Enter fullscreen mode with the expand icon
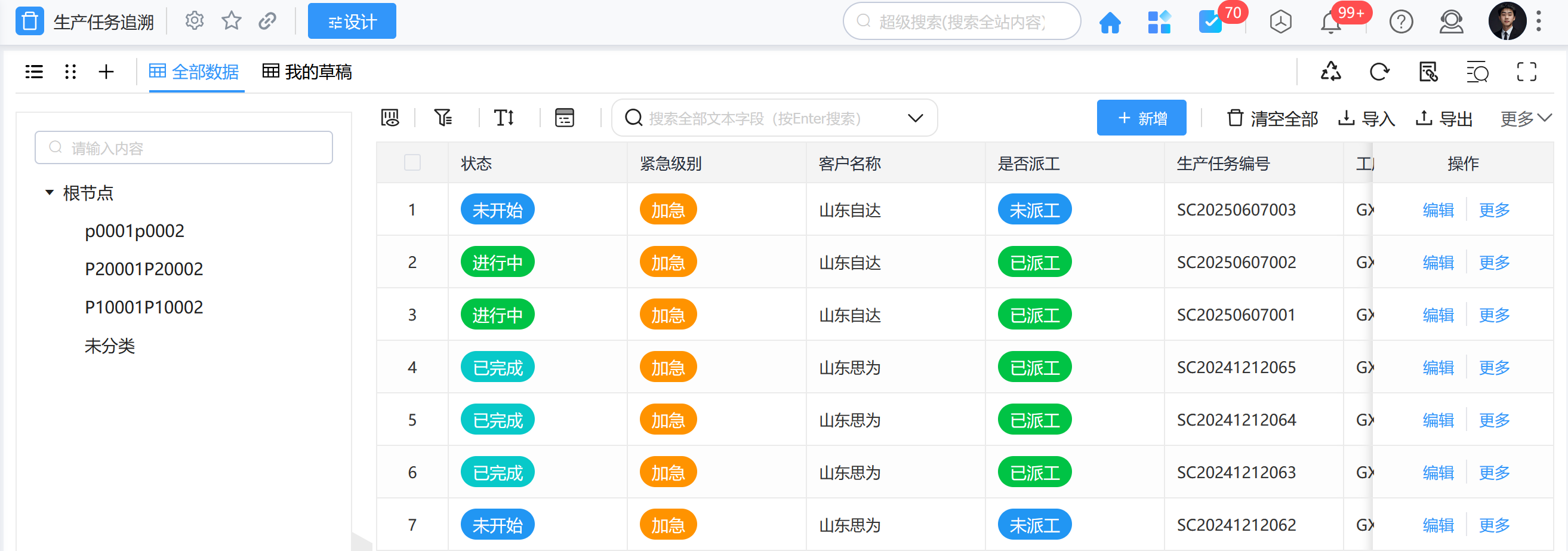 pyautogui.click(x=1526, y=72)
